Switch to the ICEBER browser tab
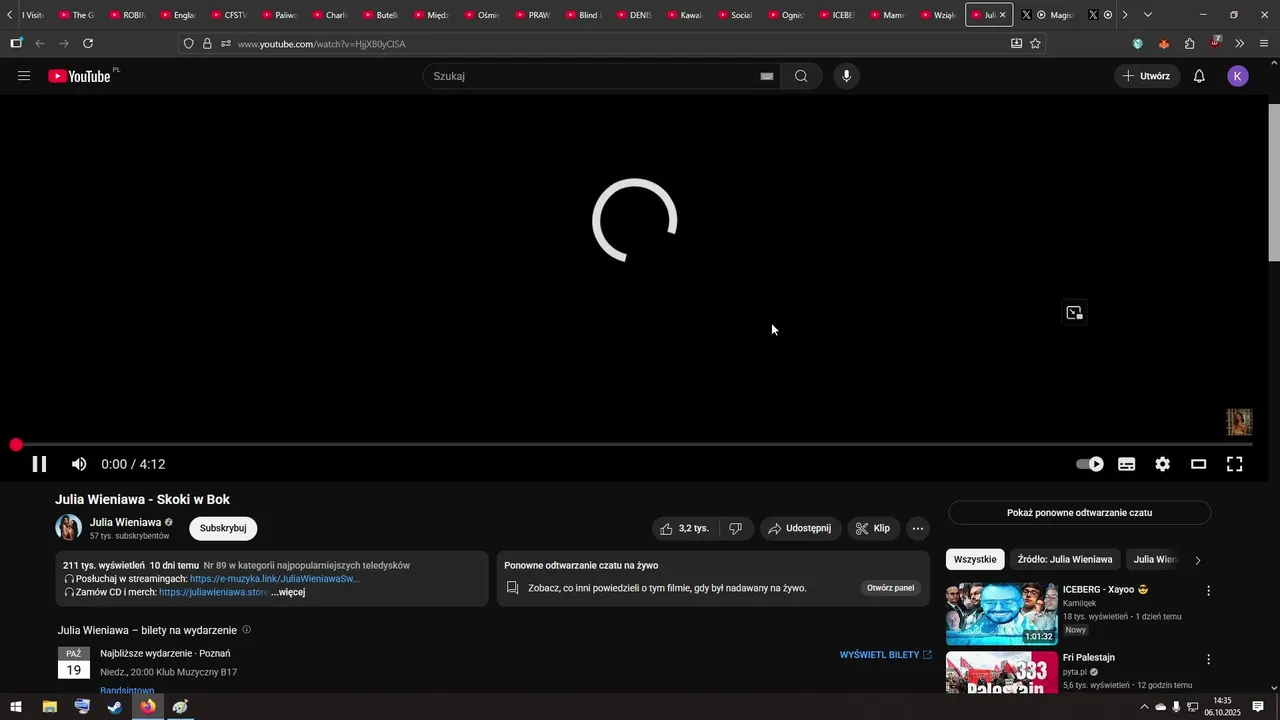Viewport: 1280px width, 720px height. point(837,15)
